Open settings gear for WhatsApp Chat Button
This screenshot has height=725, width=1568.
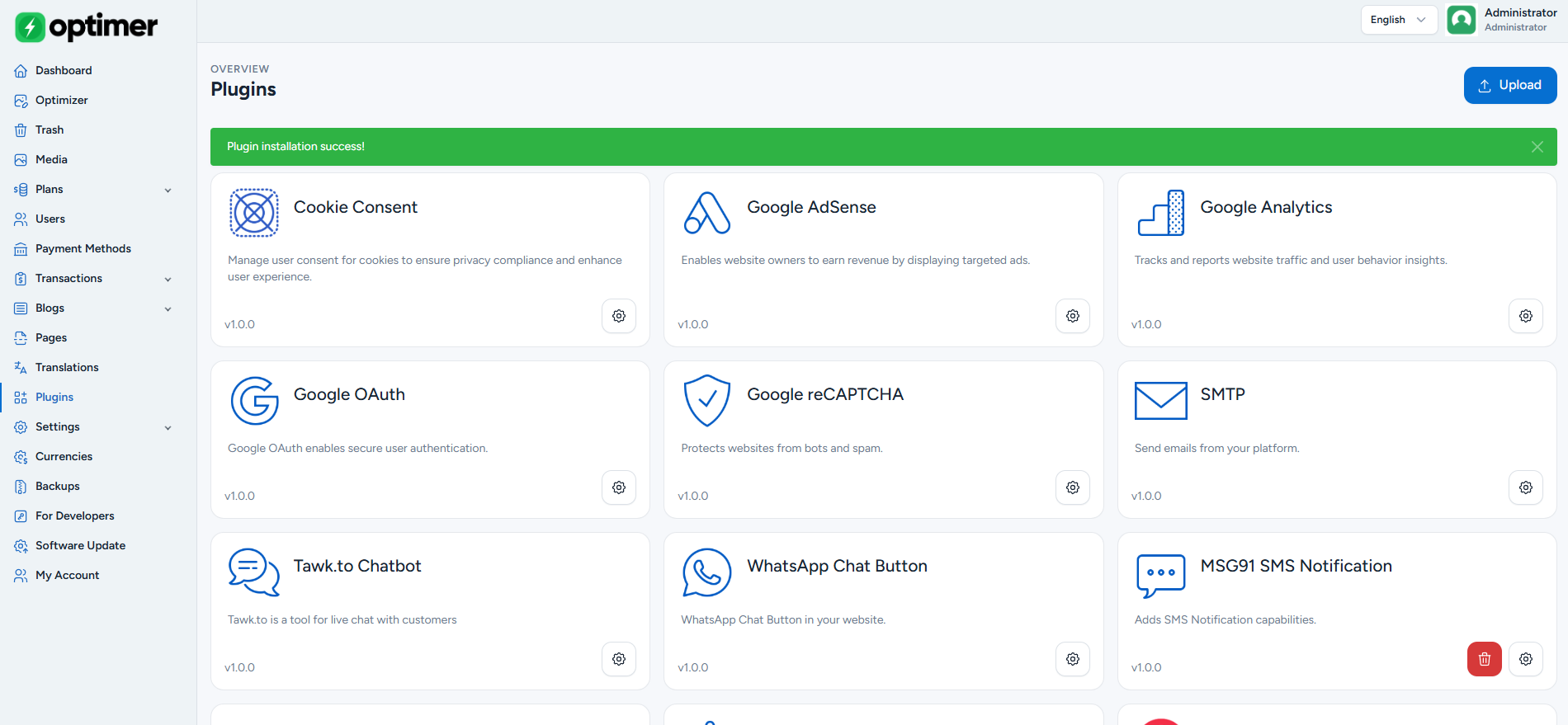1073,659
